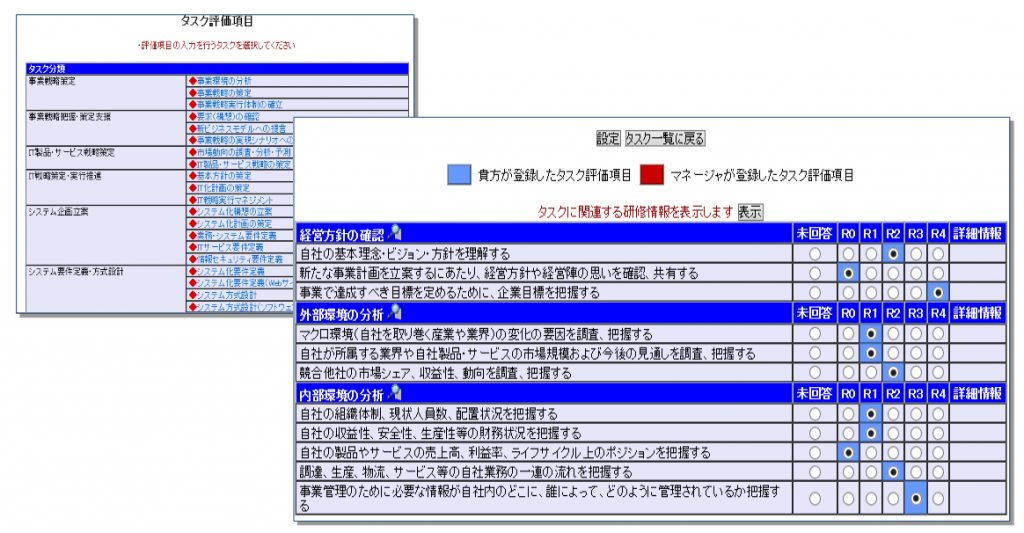This screenshot has height=533, width=1024.
Task: Open the 事業環境の分析 task link
Action: pos(223,80)
